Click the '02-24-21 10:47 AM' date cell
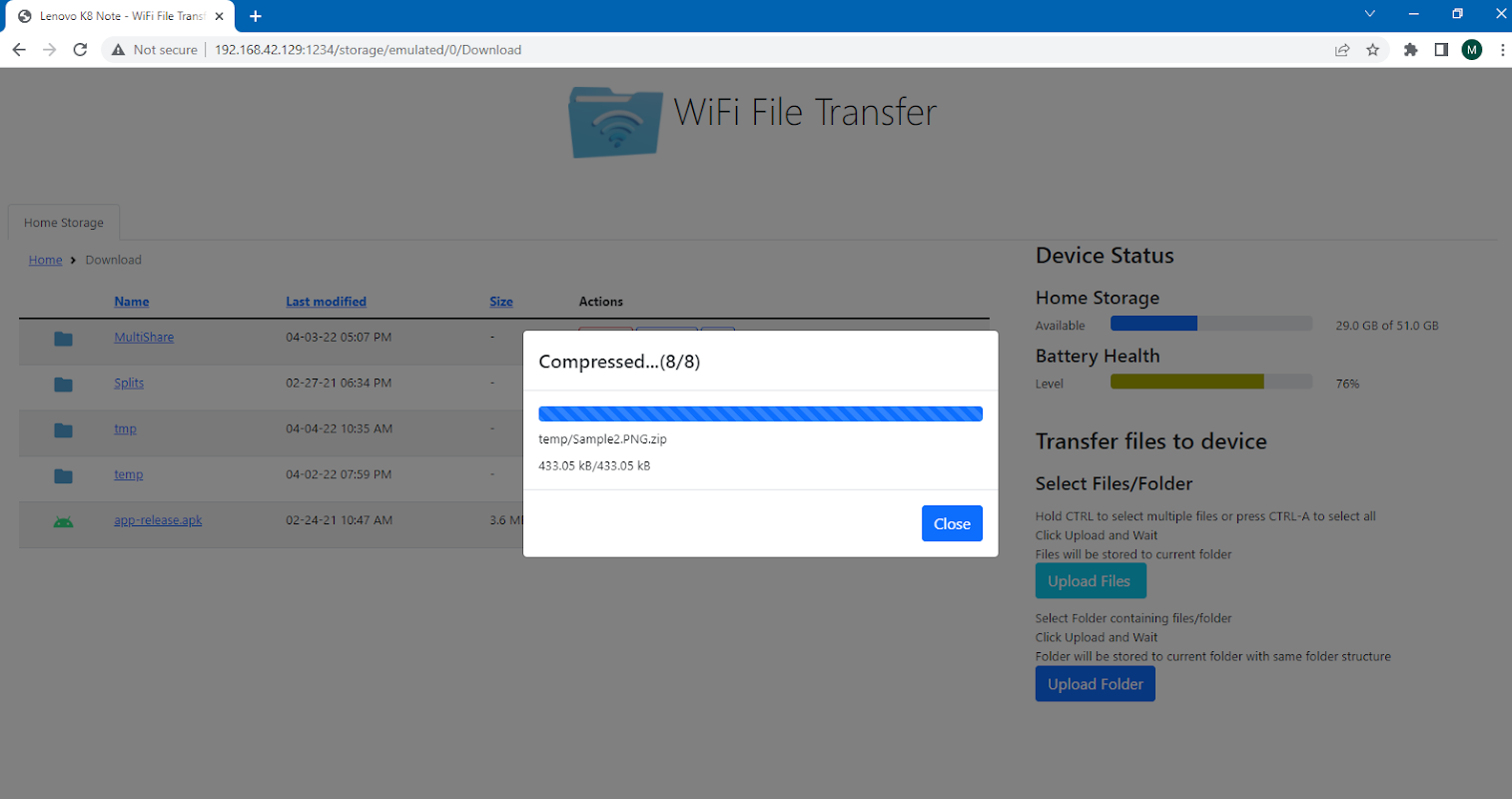The height and width of the screenshot is (799, 1512). click(339, 520)
